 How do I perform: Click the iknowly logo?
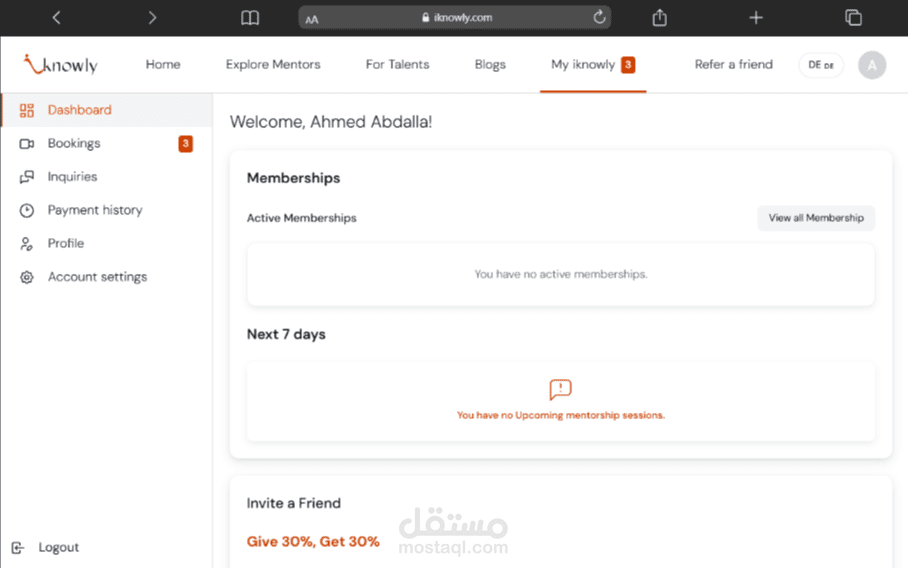pyautogui.click(x=61, y=65)
